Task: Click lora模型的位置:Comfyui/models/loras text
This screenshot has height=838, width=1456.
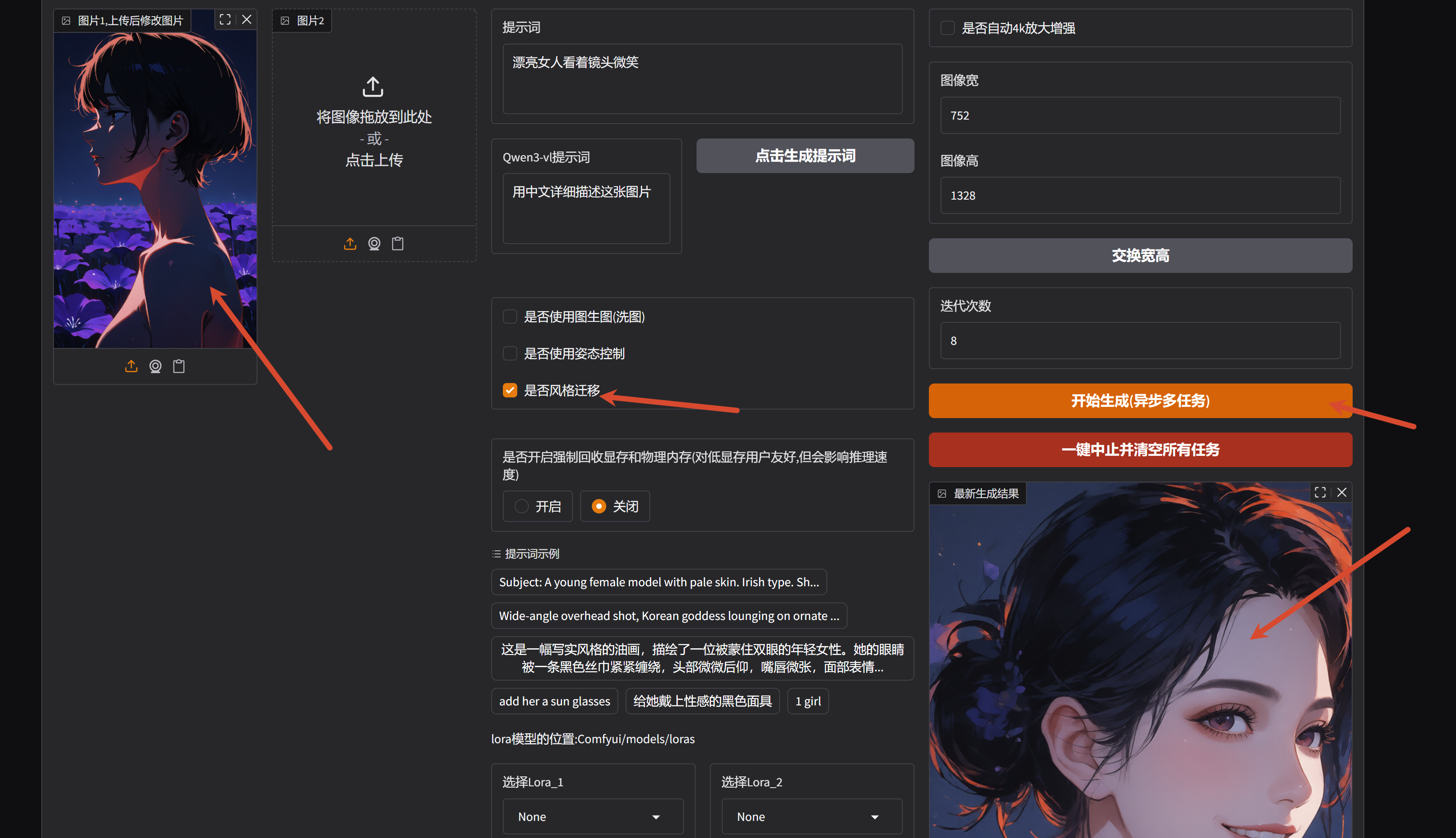Action: click(593, 739)
